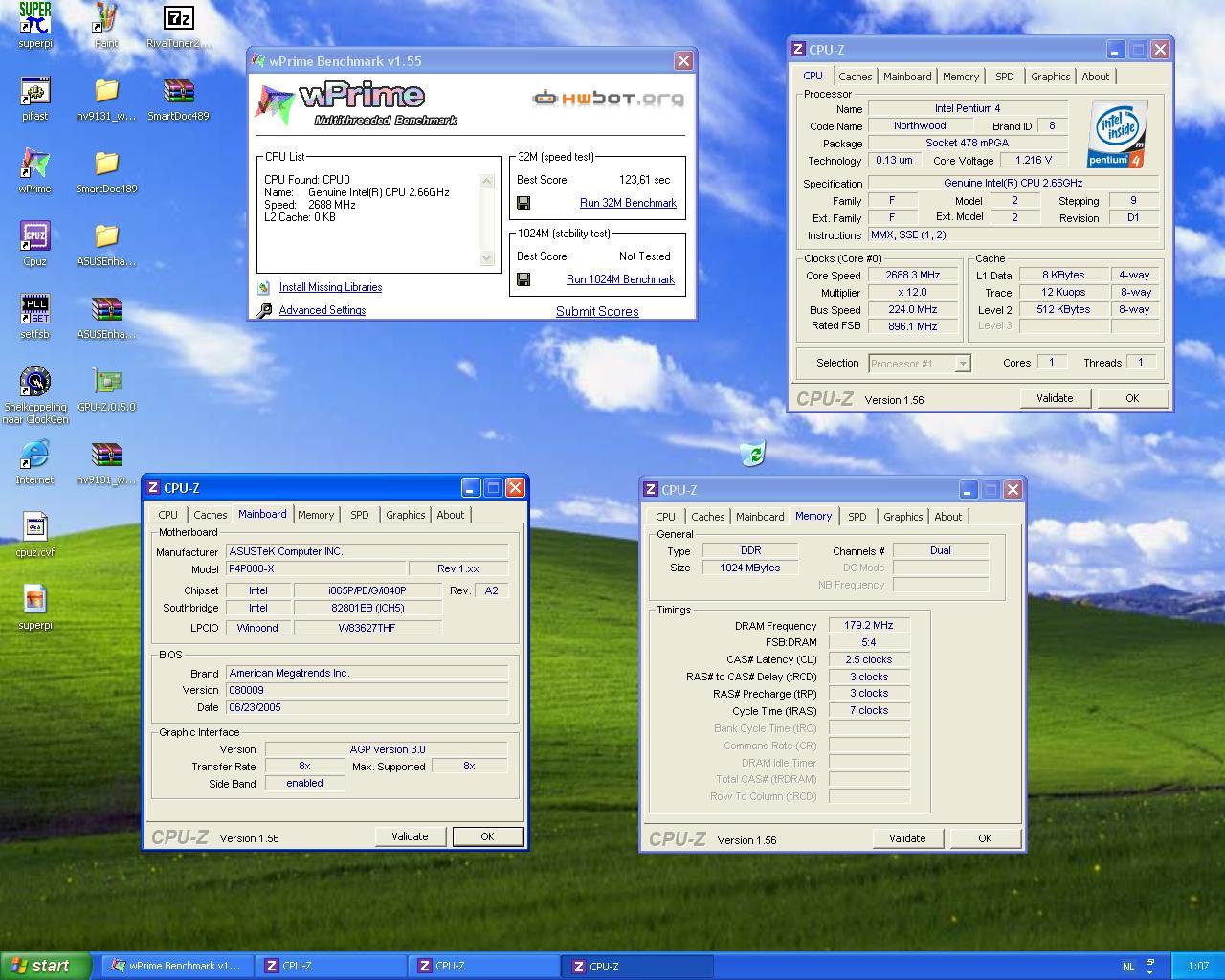
Task: Click the wrench icon next to Advanced Settings
Action: [264, 310]
